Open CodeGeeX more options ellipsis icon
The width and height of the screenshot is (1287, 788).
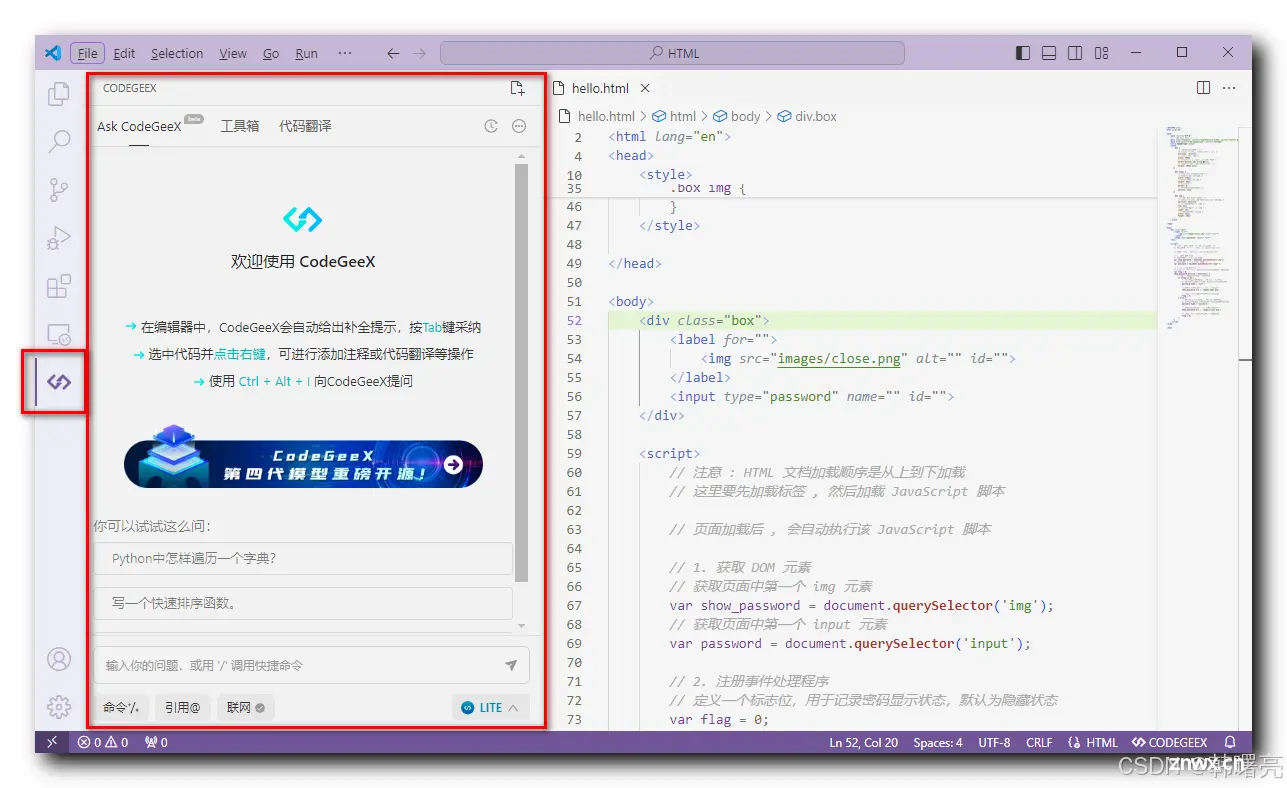tap(519, 126)
